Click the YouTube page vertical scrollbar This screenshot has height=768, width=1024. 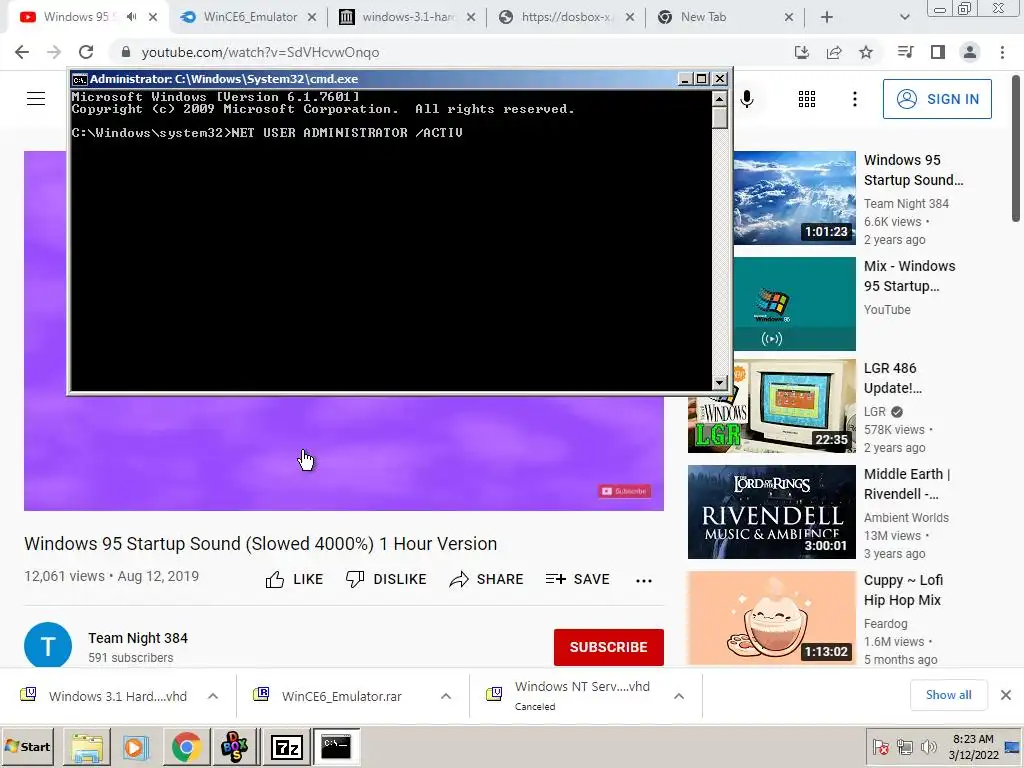pos(1016,149)
